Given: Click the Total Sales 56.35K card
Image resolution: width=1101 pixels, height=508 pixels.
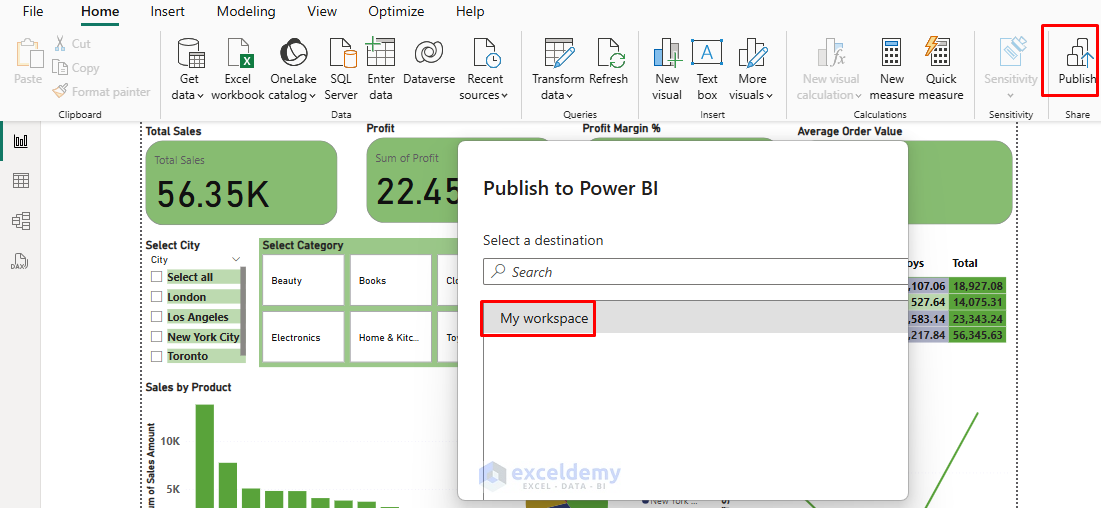Looking at the screenshot, I should pos(241,182).
